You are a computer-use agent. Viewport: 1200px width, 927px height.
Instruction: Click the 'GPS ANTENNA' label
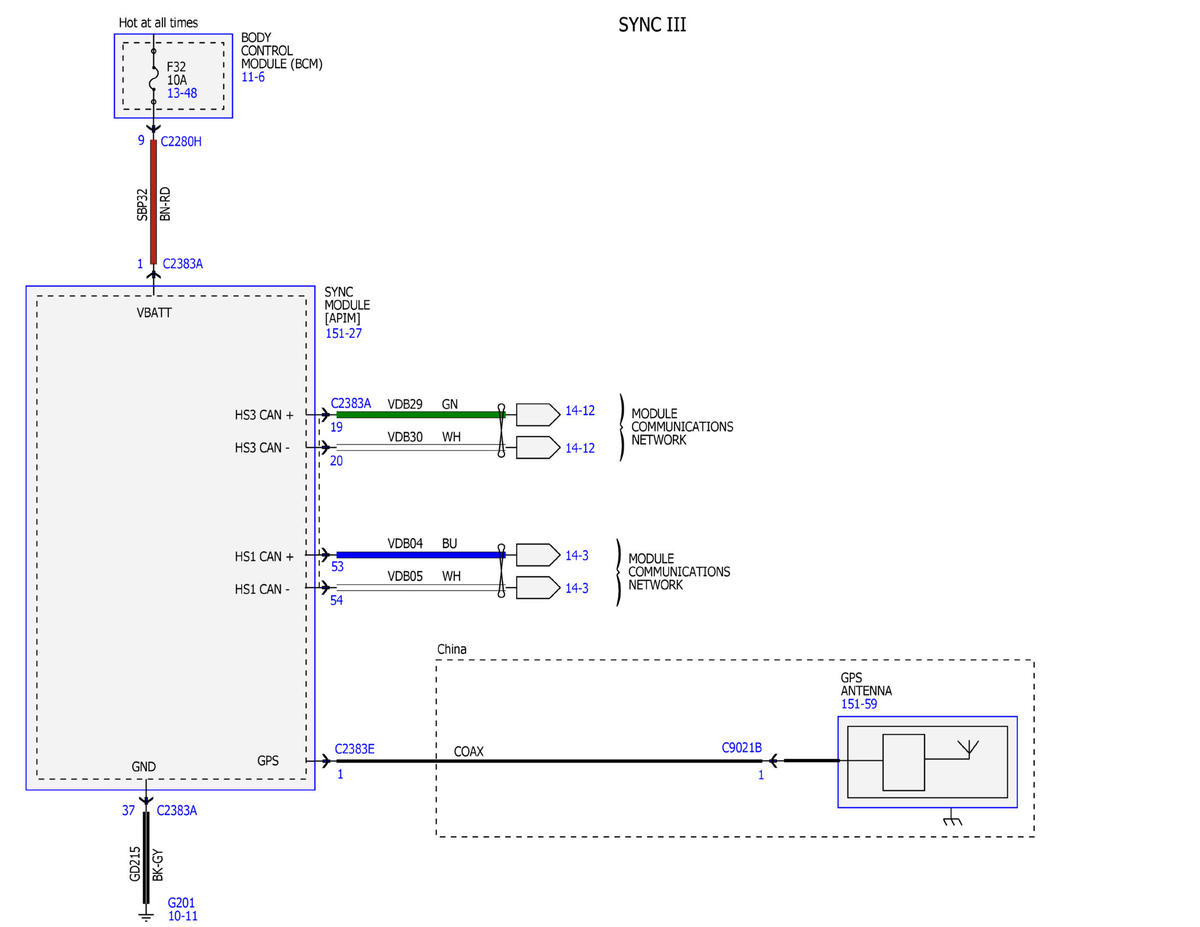click(866, 684)
